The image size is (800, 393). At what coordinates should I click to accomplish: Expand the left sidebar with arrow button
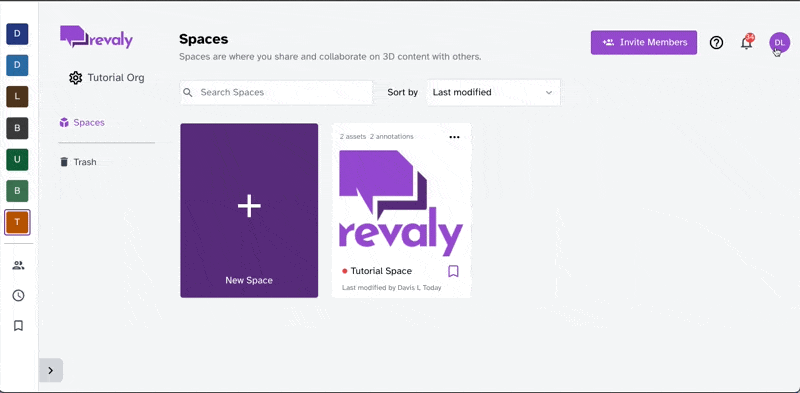[x=51, y=371]
